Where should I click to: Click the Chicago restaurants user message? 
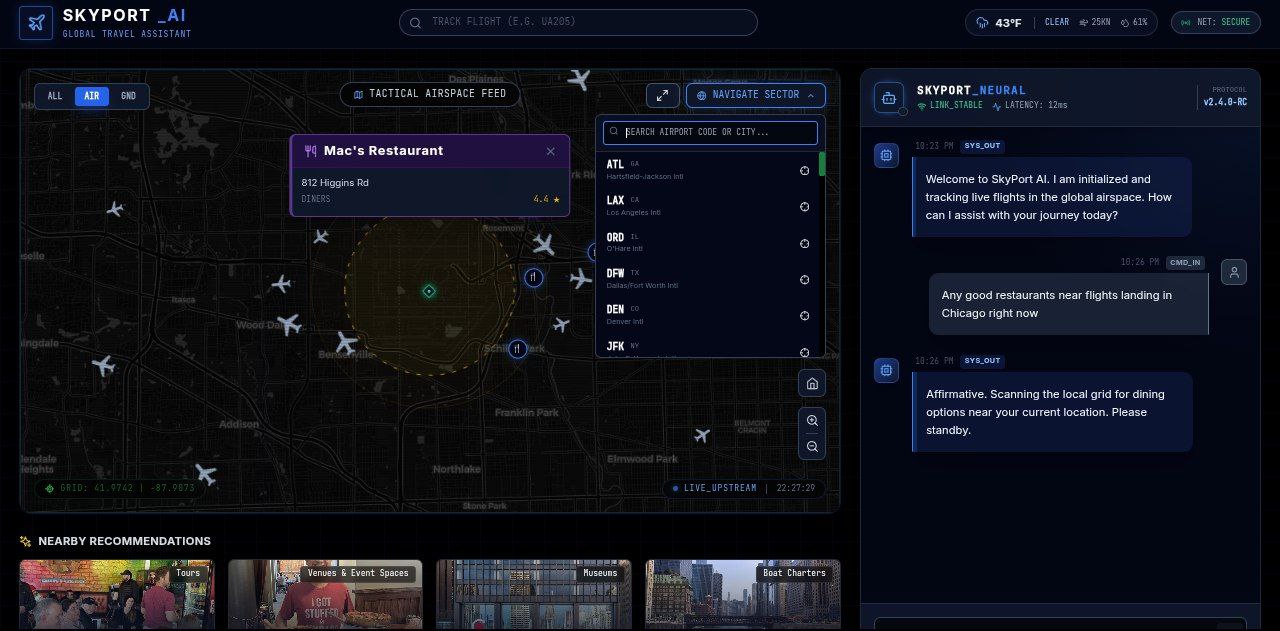1069,304
